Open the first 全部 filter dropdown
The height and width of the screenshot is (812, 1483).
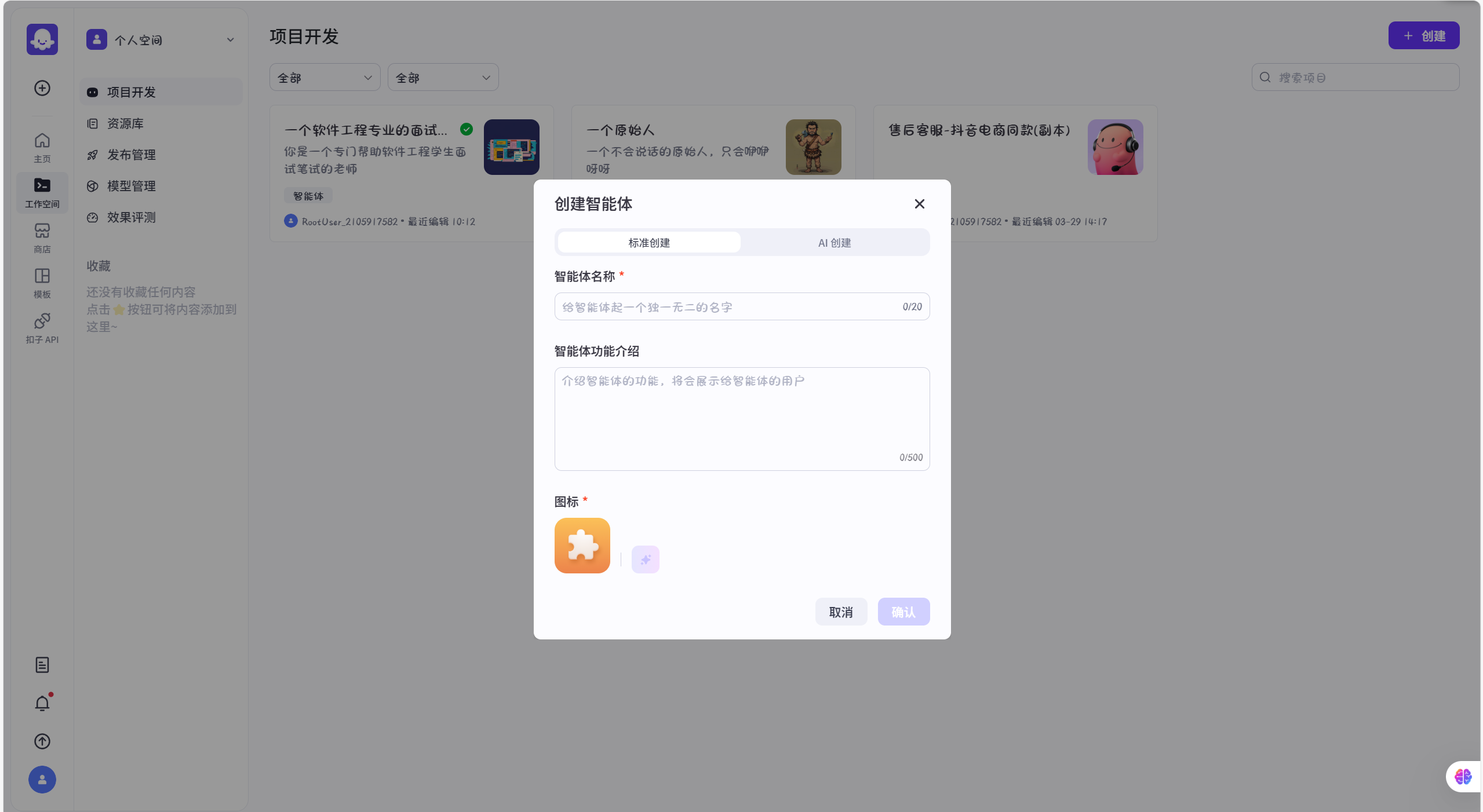[x=325, y=78]
